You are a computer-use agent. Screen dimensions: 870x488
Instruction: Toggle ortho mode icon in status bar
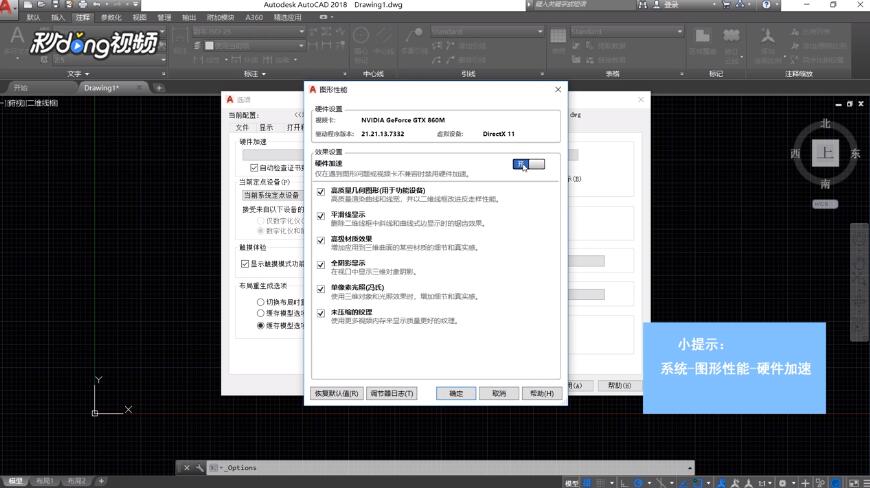624,483
